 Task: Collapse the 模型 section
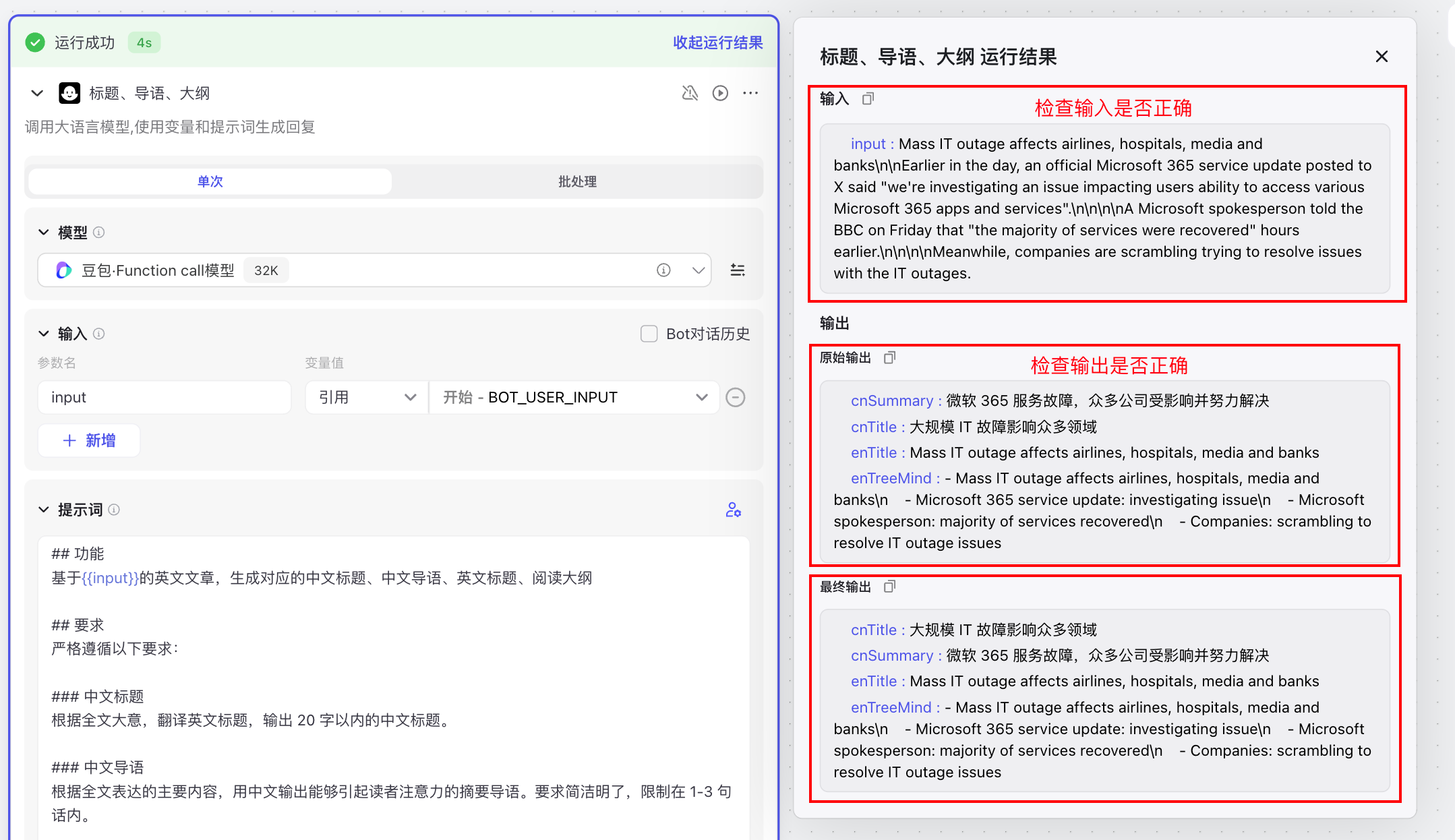(44, 233)
